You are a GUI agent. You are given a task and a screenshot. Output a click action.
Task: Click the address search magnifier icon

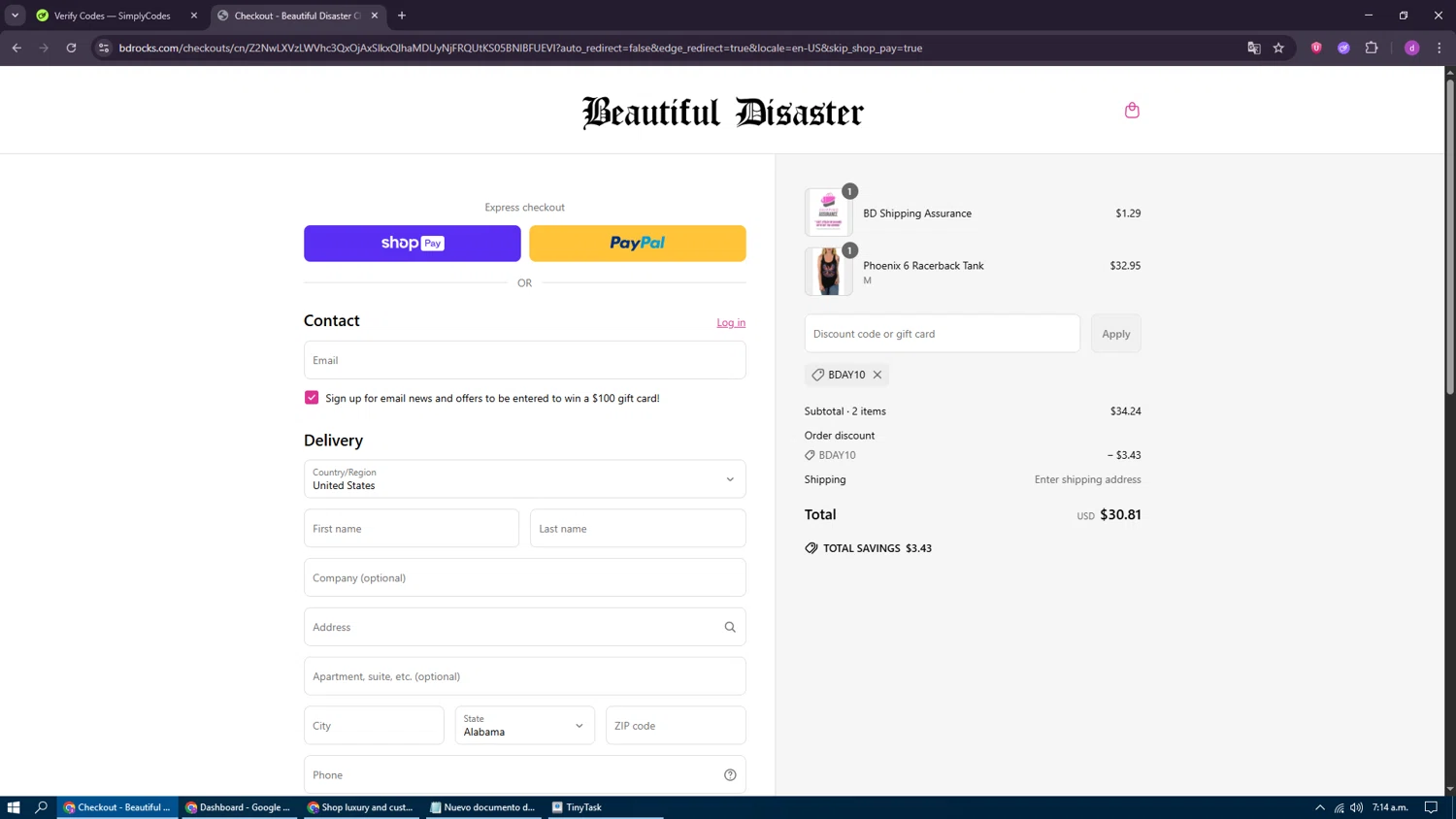click(730, 627)
